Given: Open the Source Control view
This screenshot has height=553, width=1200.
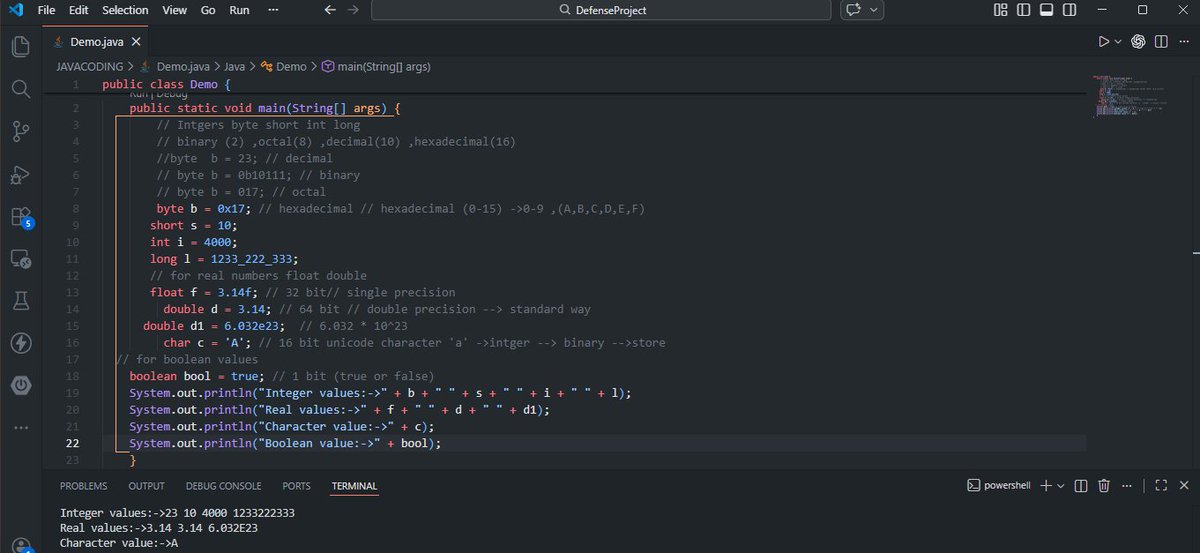Looking at the screenshot, I should pos(20,131).
